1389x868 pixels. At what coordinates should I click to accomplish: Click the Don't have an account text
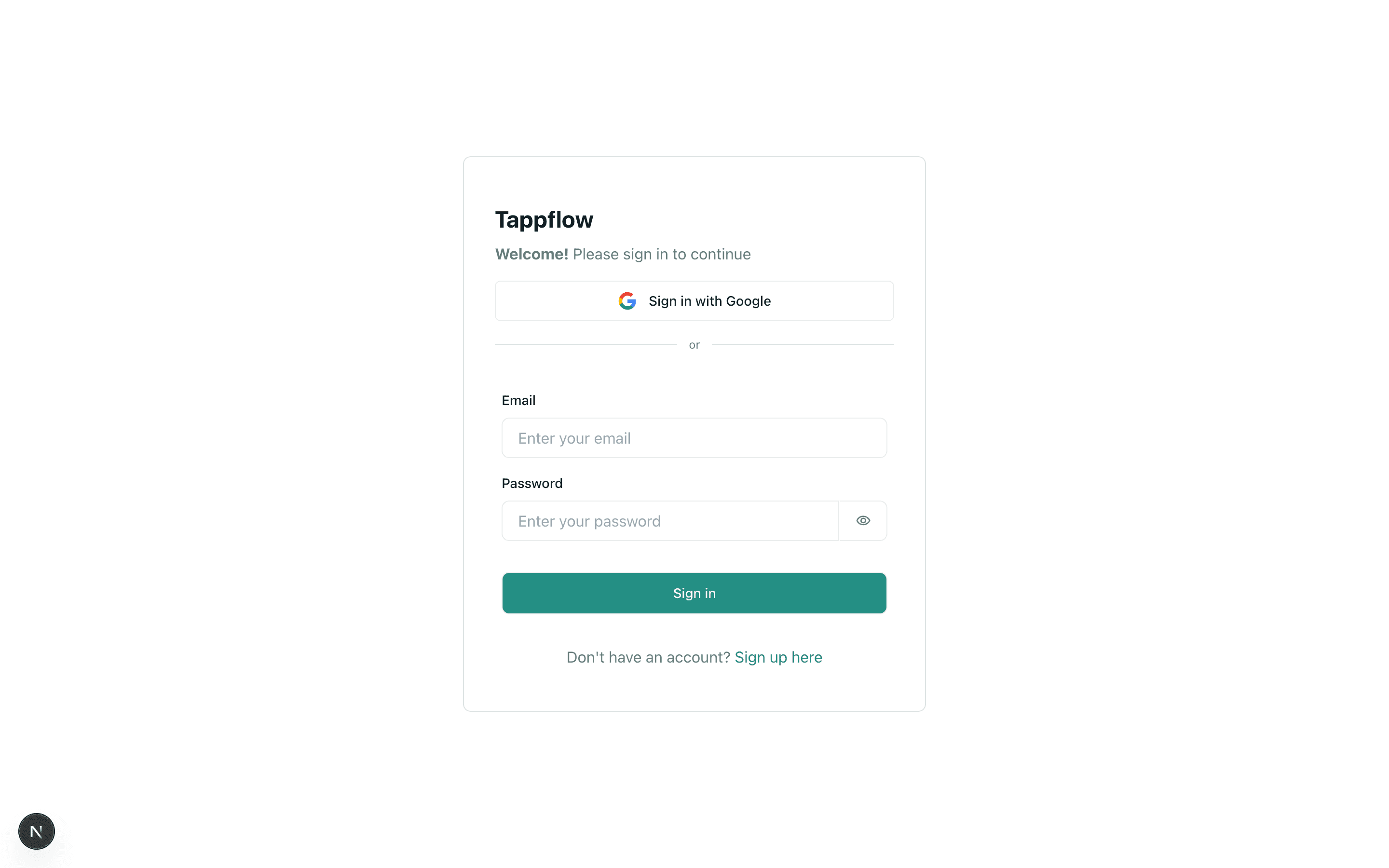click(647, 657)
